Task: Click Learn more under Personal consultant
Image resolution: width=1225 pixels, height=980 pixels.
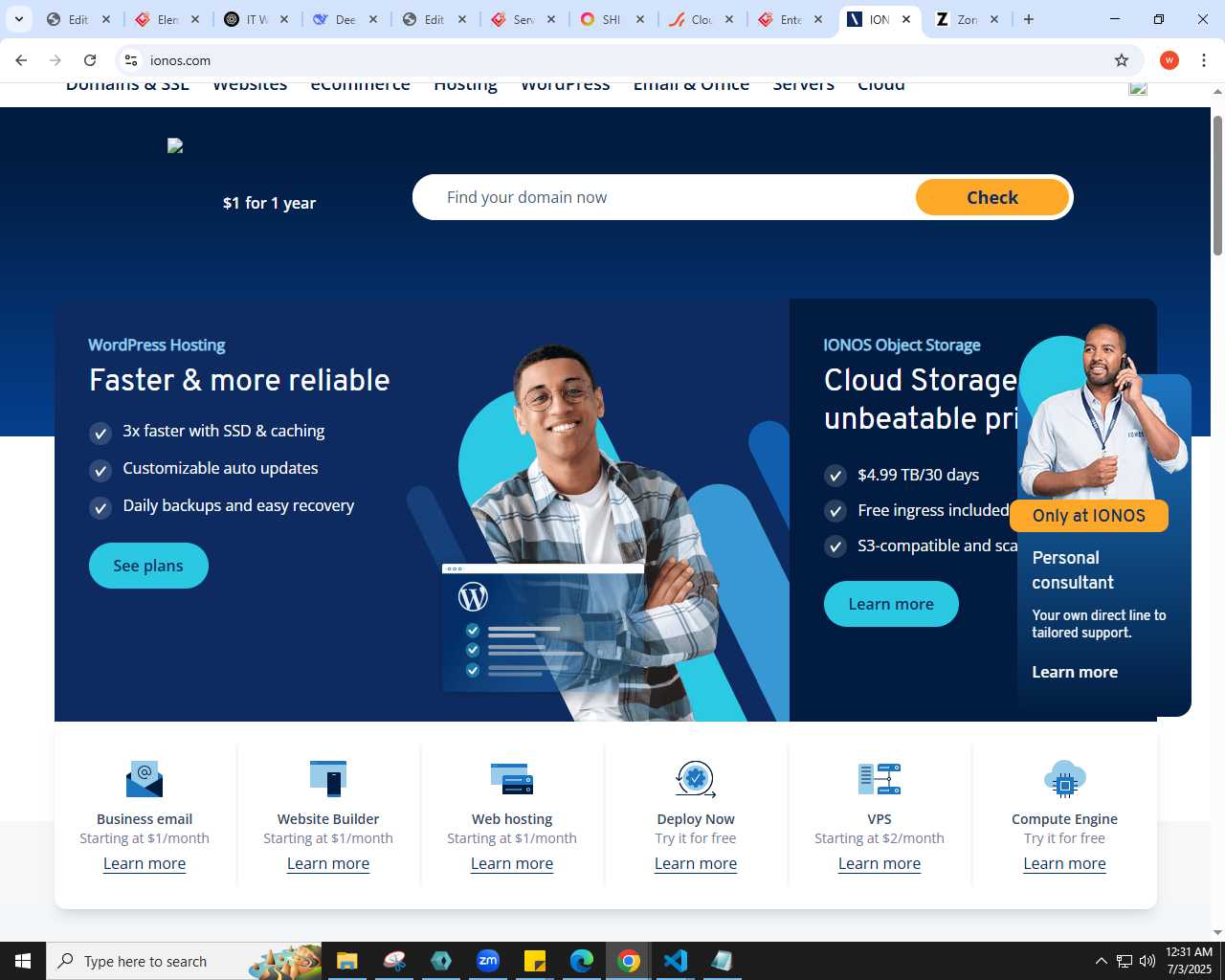Action: click(1075, 672)
